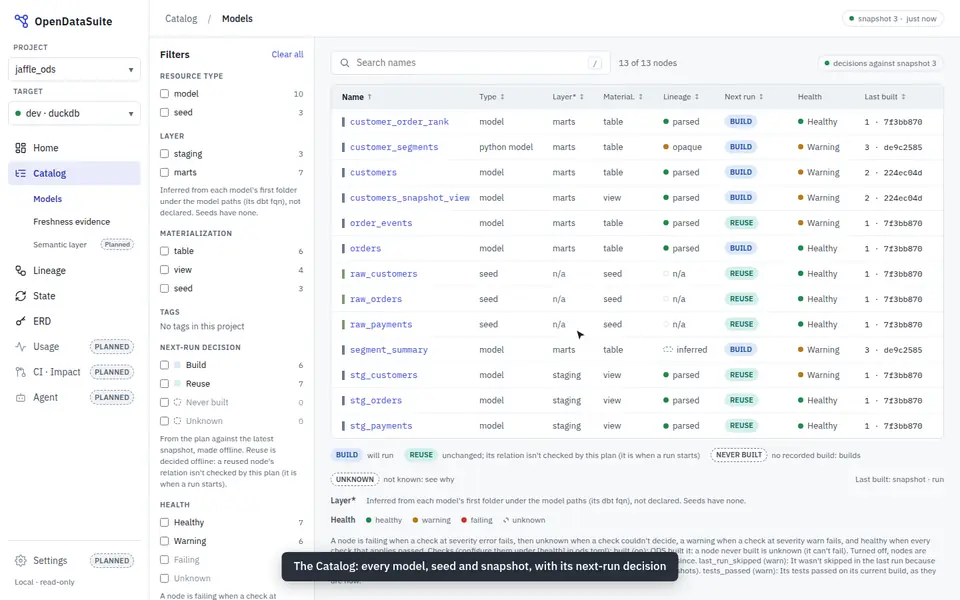Sort table by Layer column arrows
Image resolution: width=960 pixels, height=600 pixels.
click(582, 97)
